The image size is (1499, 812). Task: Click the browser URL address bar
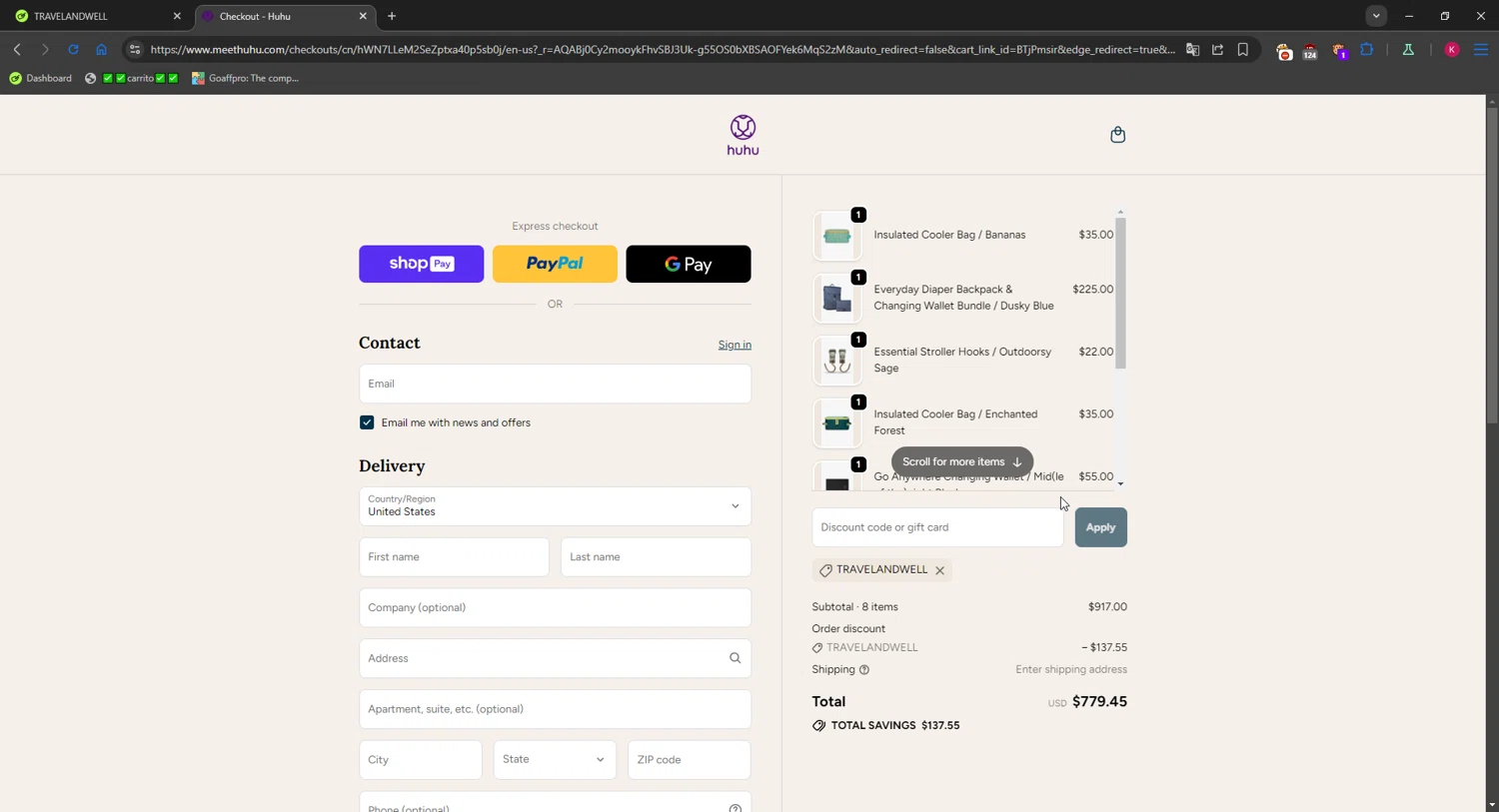662,49
